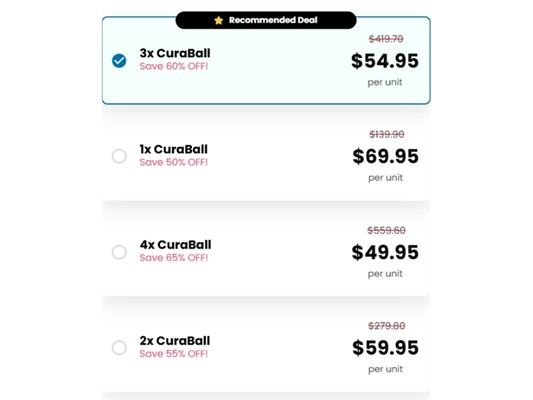Screen dimensions: 533x400
Task: Click the 2x CuraBall title text
Action: (175, 341)
